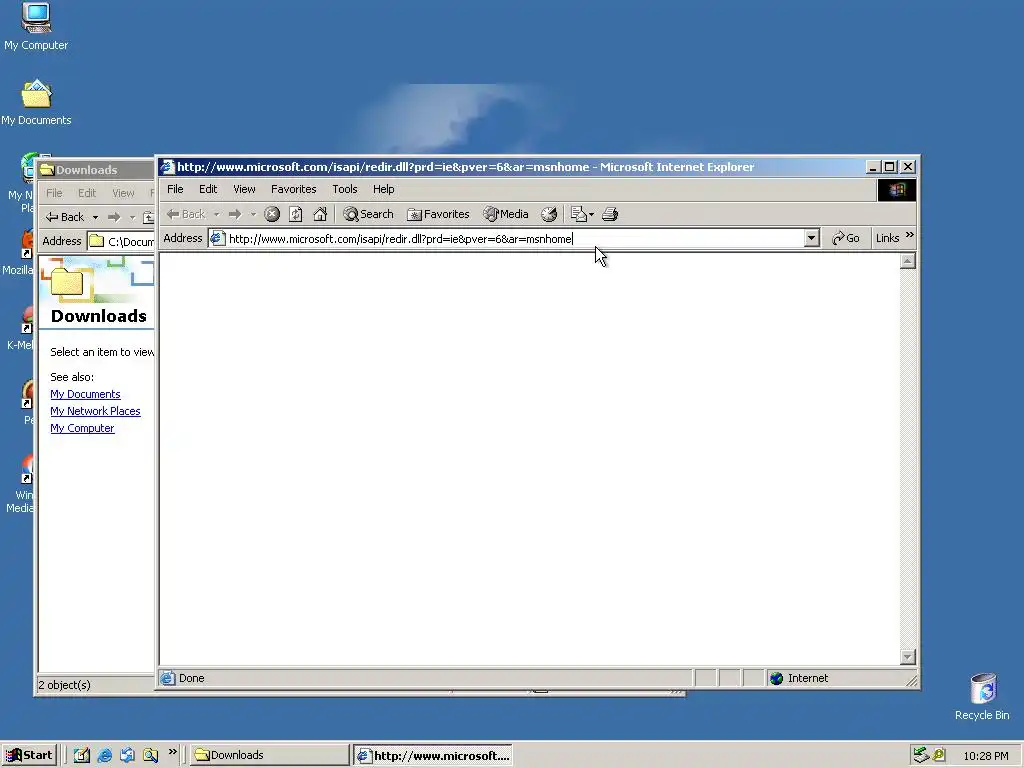The height and width of the screenshot is (768, 1024).
Task: Open the File menu in Internet Explorer
Action: [x=175, y=189]
